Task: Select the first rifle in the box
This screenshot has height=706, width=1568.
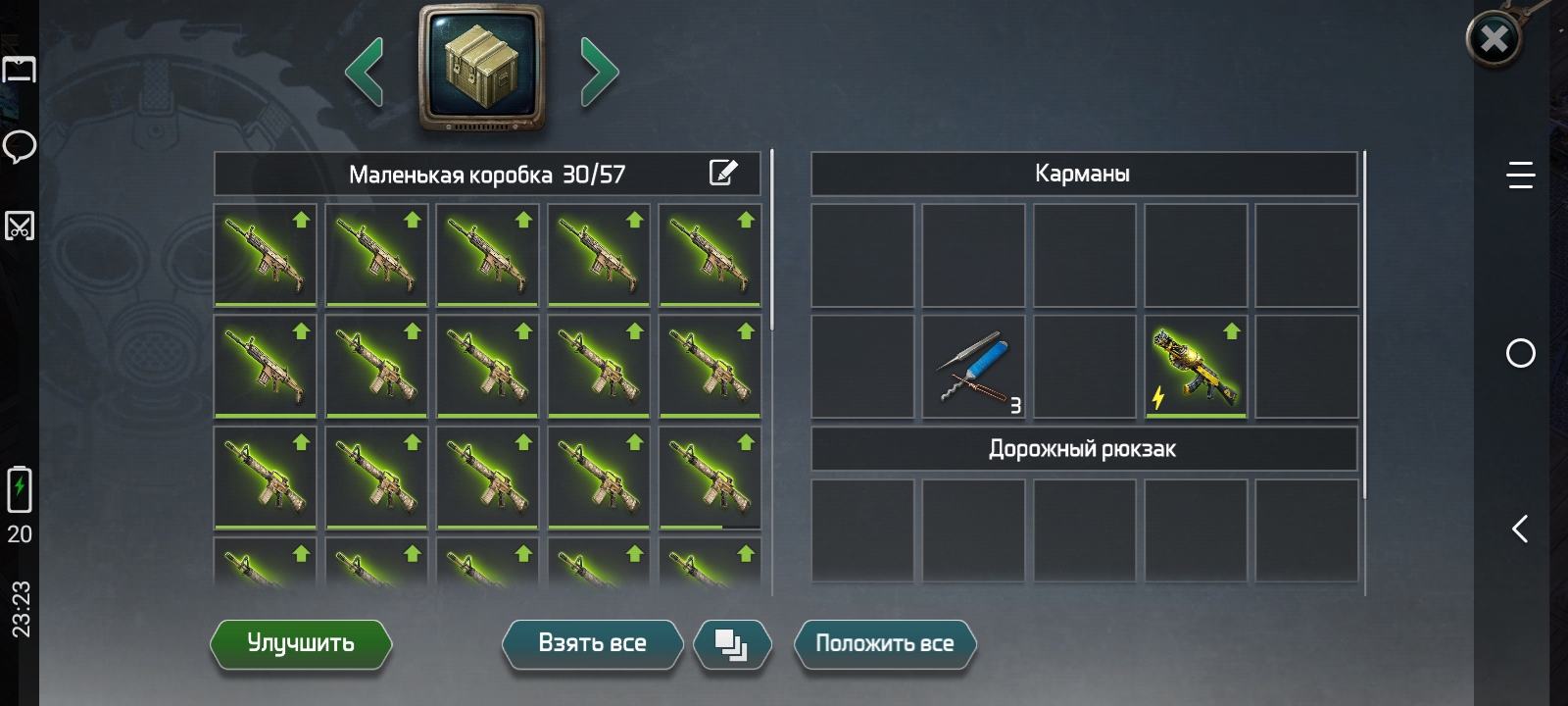Action: tap(266, 255)
